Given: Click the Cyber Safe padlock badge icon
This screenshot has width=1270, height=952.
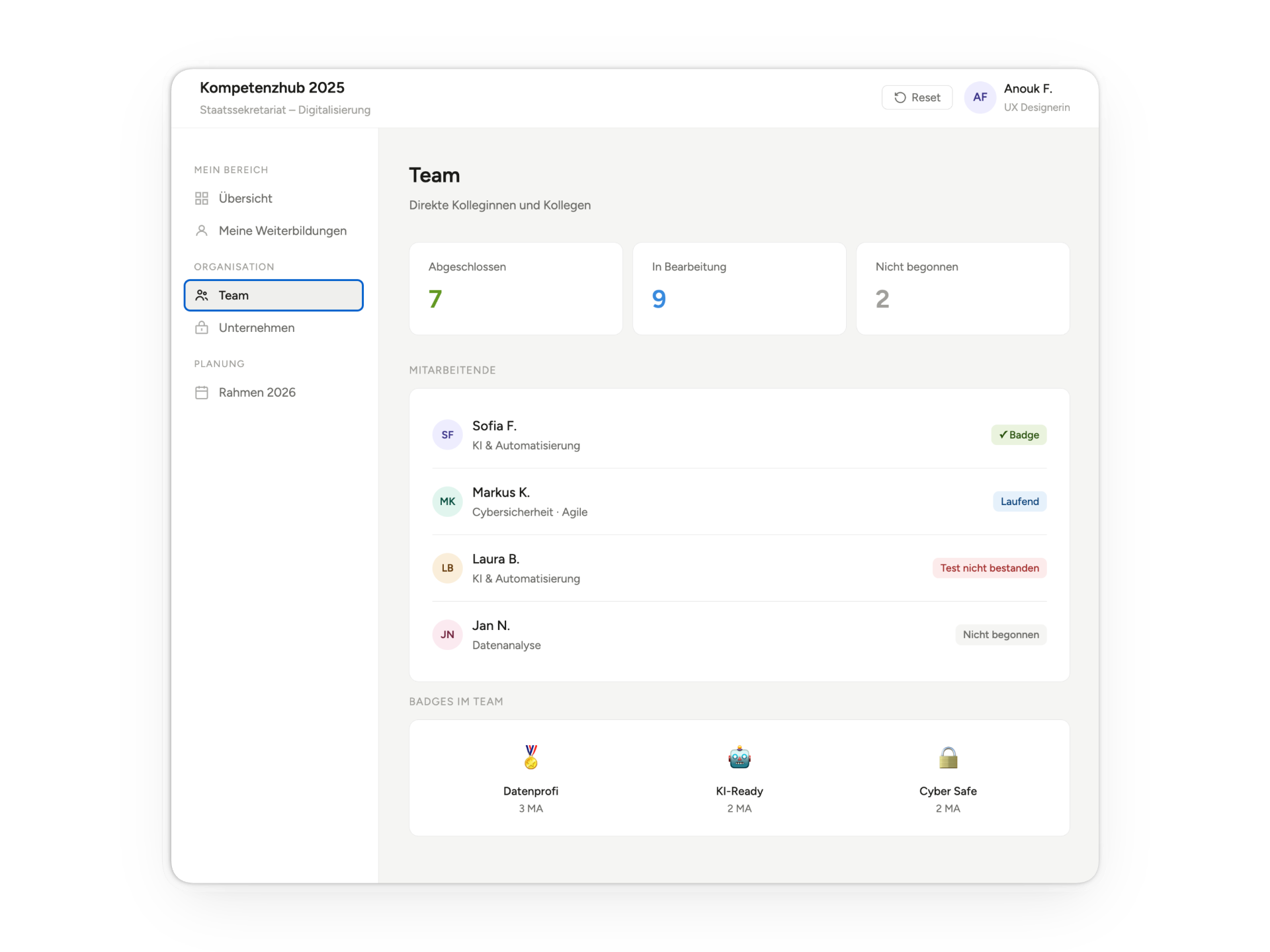Looking at the screenshot, I should [x=949, y=757].
